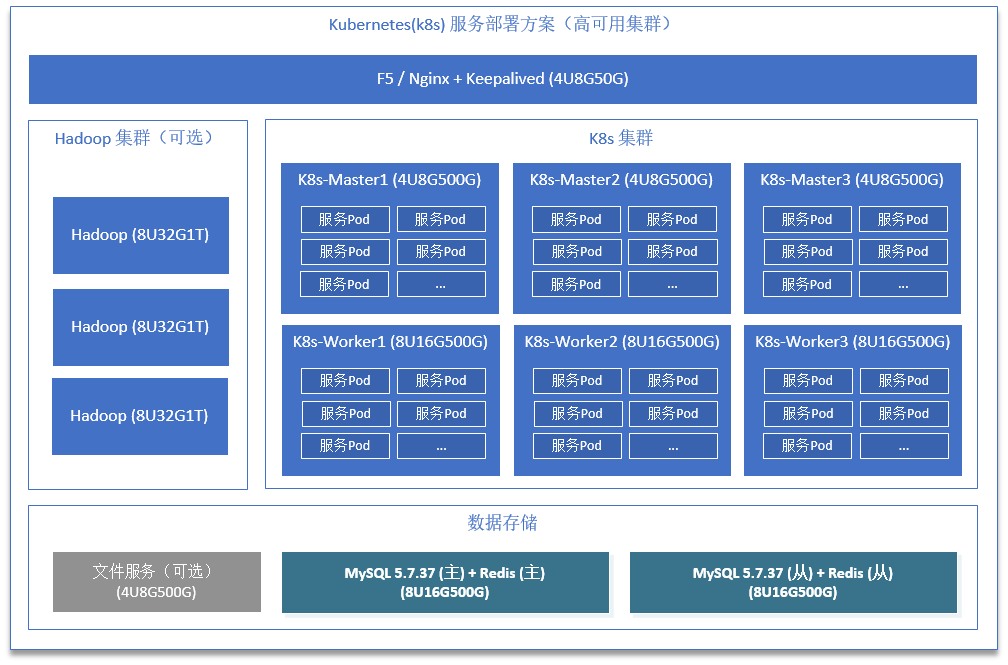The width and height of the screenshot is (1008, 665).
Task: Select the MySQL 5.7.37 (主) + Redis box
Action: point(445,582)
